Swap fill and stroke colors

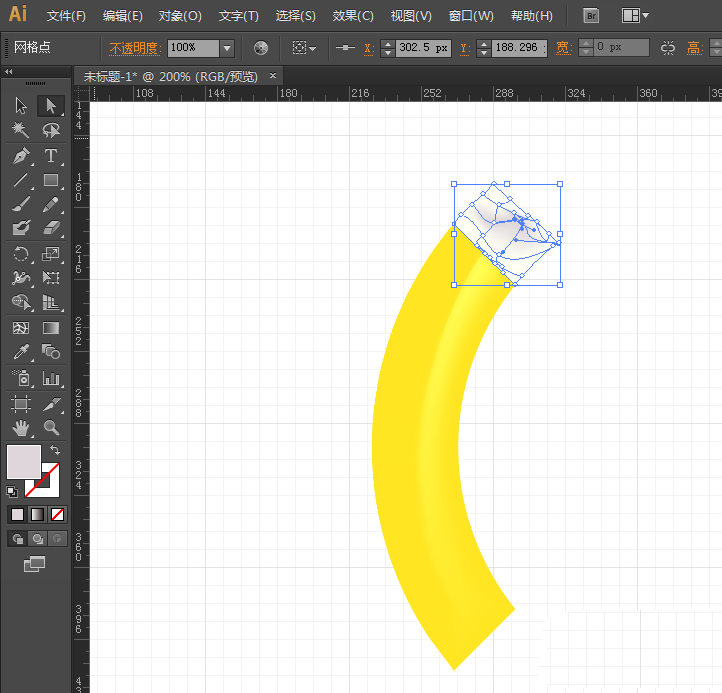(55, 451)
